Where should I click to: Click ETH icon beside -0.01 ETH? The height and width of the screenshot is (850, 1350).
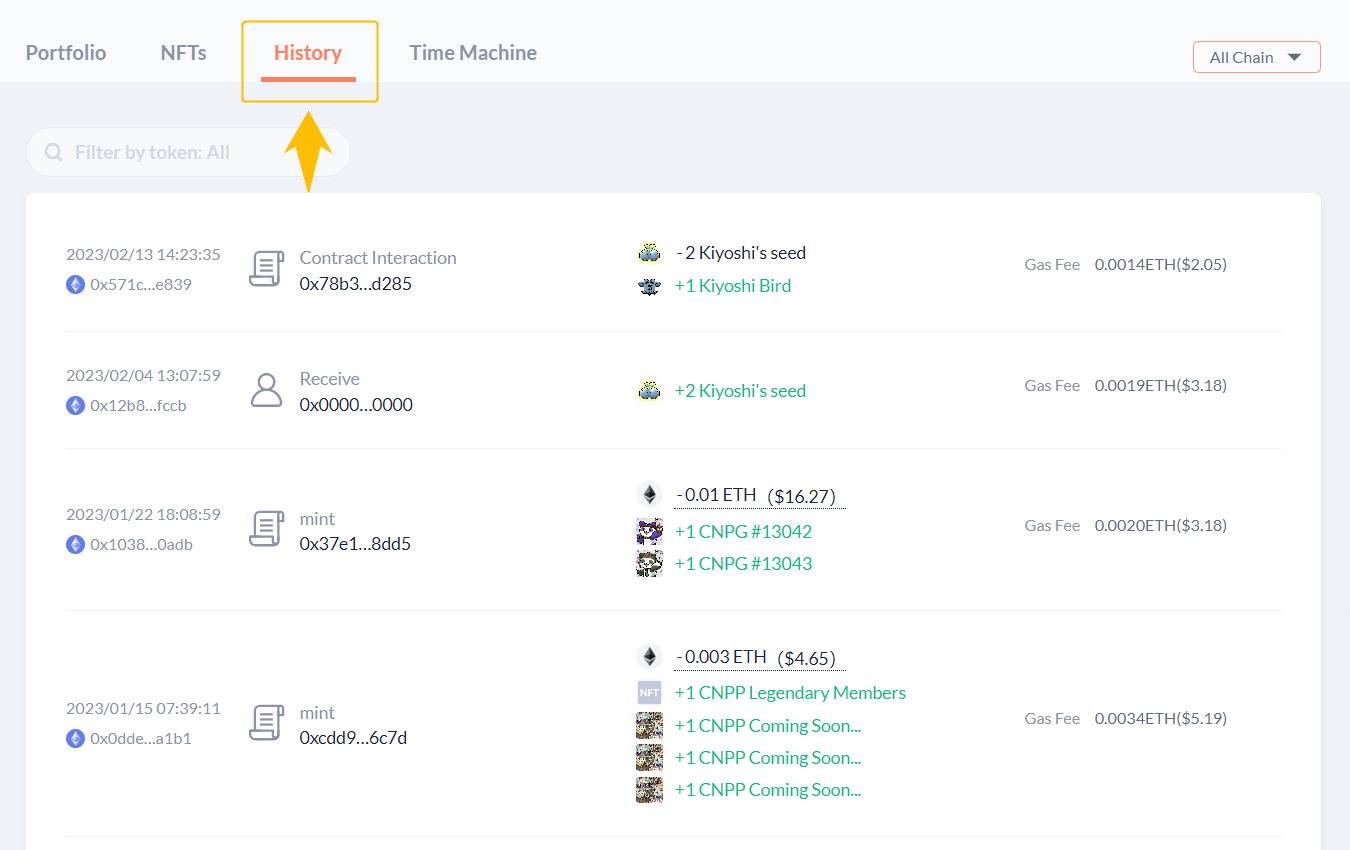click(x=650, y=495)
